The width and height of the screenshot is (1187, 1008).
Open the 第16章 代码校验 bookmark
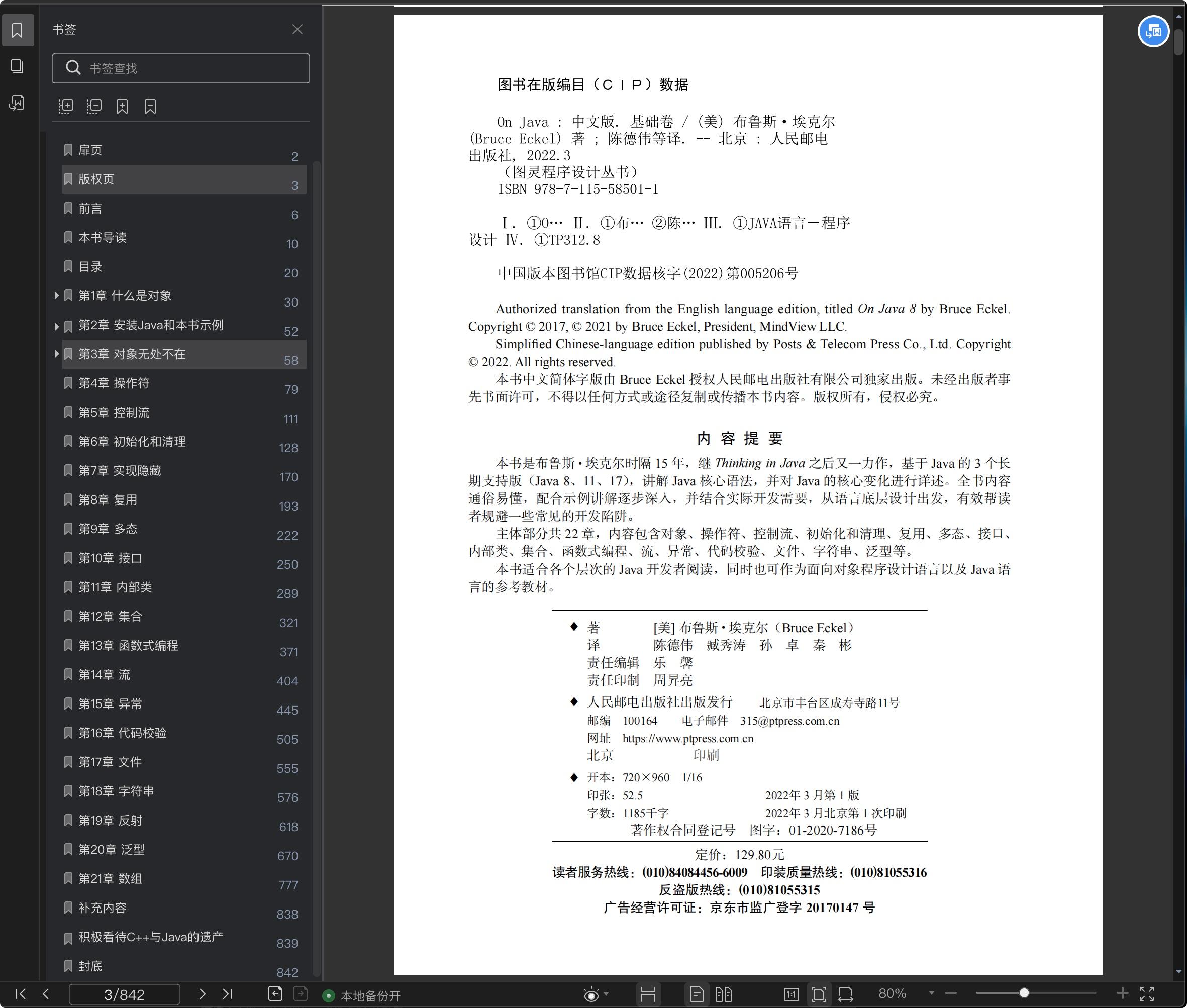[184, 733]
